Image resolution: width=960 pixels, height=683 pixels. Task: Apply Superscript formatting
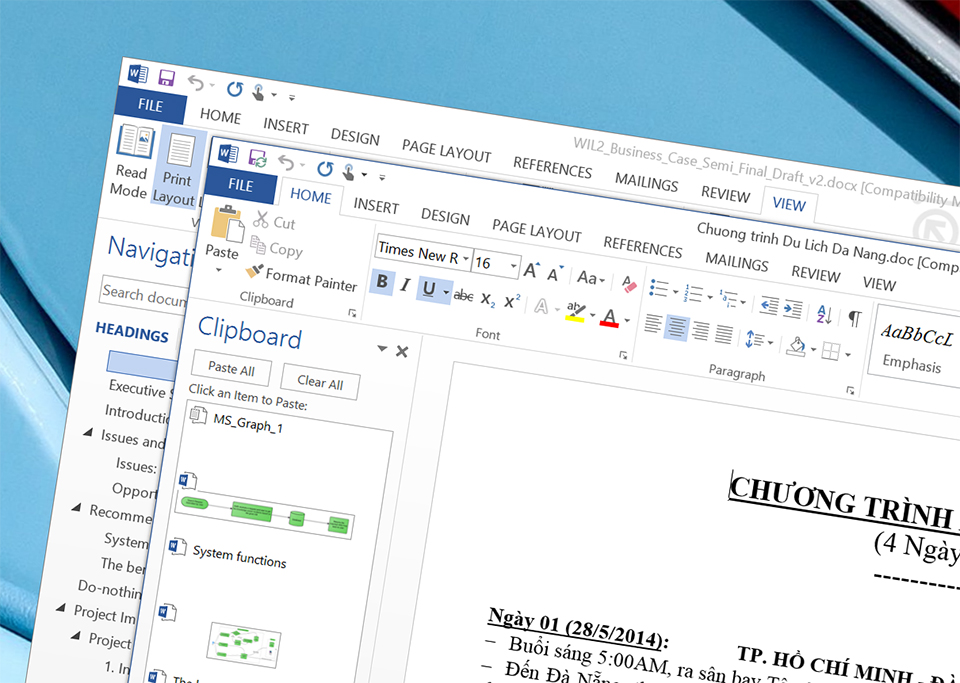512,301
